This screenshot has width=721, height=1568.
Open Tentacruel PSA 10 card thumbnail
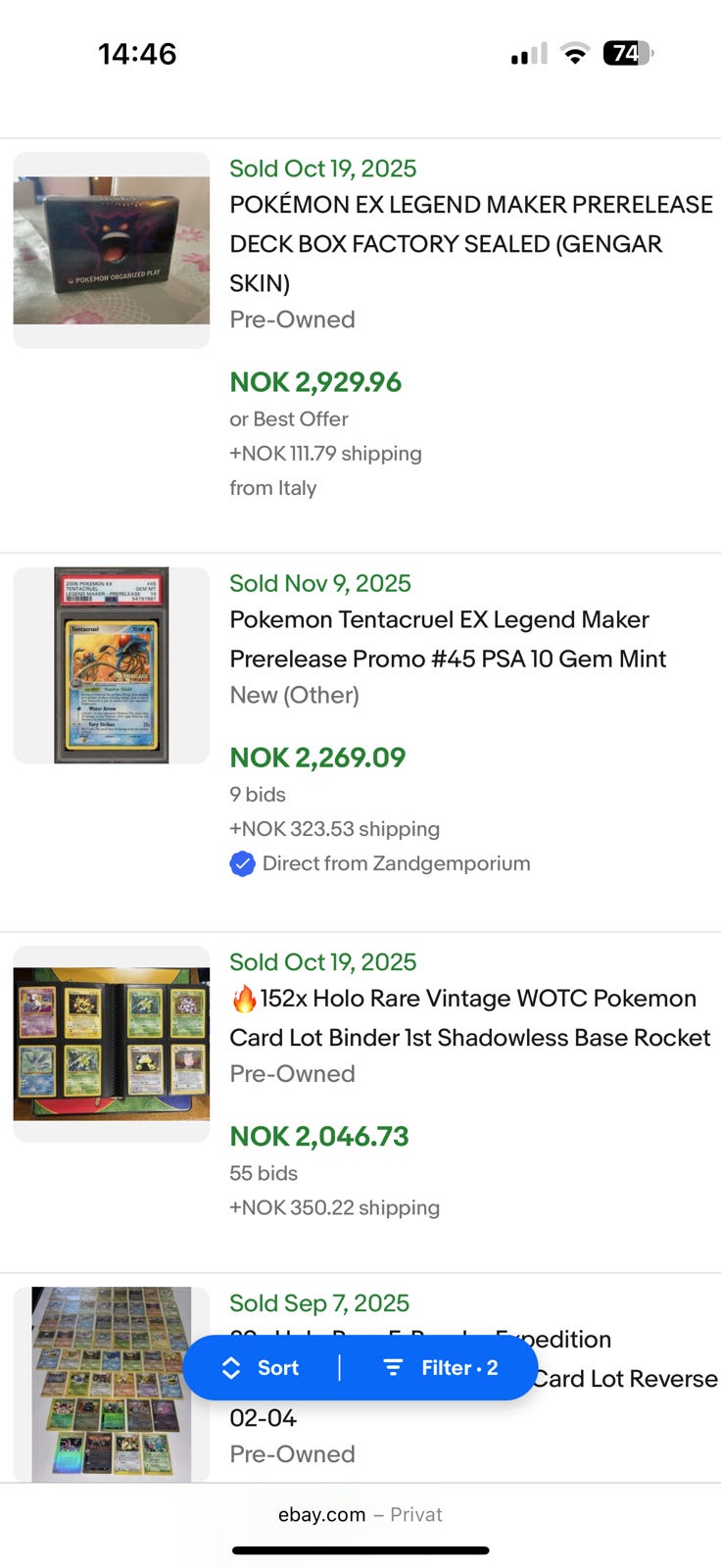[112, 665]
